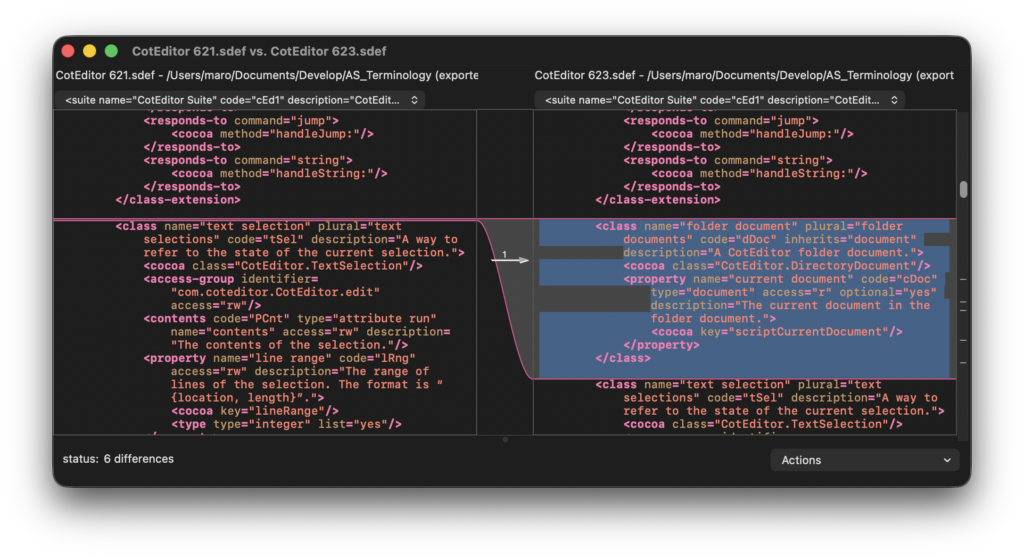
Task: Select the highlighted folder document class block
Action: [745, 292]
